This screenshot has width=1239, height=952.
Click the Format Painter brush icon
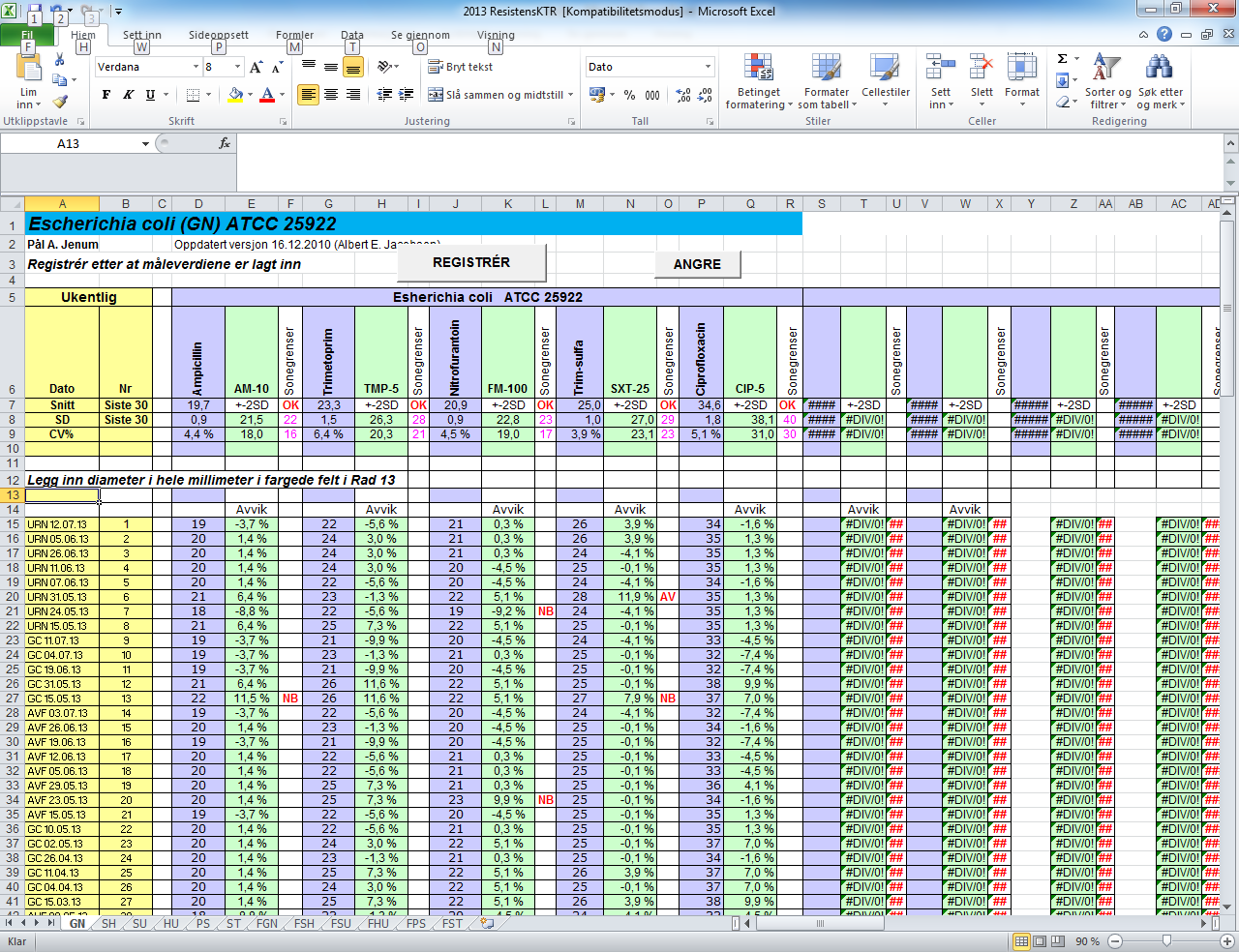point(60,101)
